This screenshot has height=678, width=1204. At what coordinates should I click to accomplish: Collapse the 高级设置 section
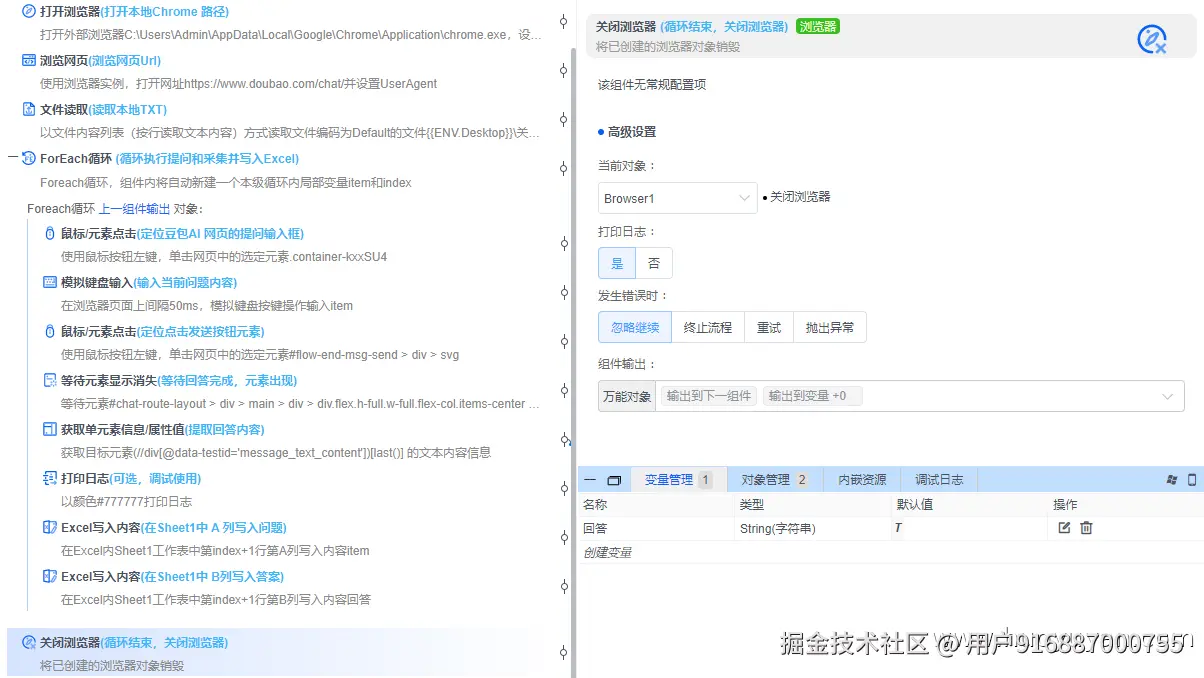click(627, 132)
